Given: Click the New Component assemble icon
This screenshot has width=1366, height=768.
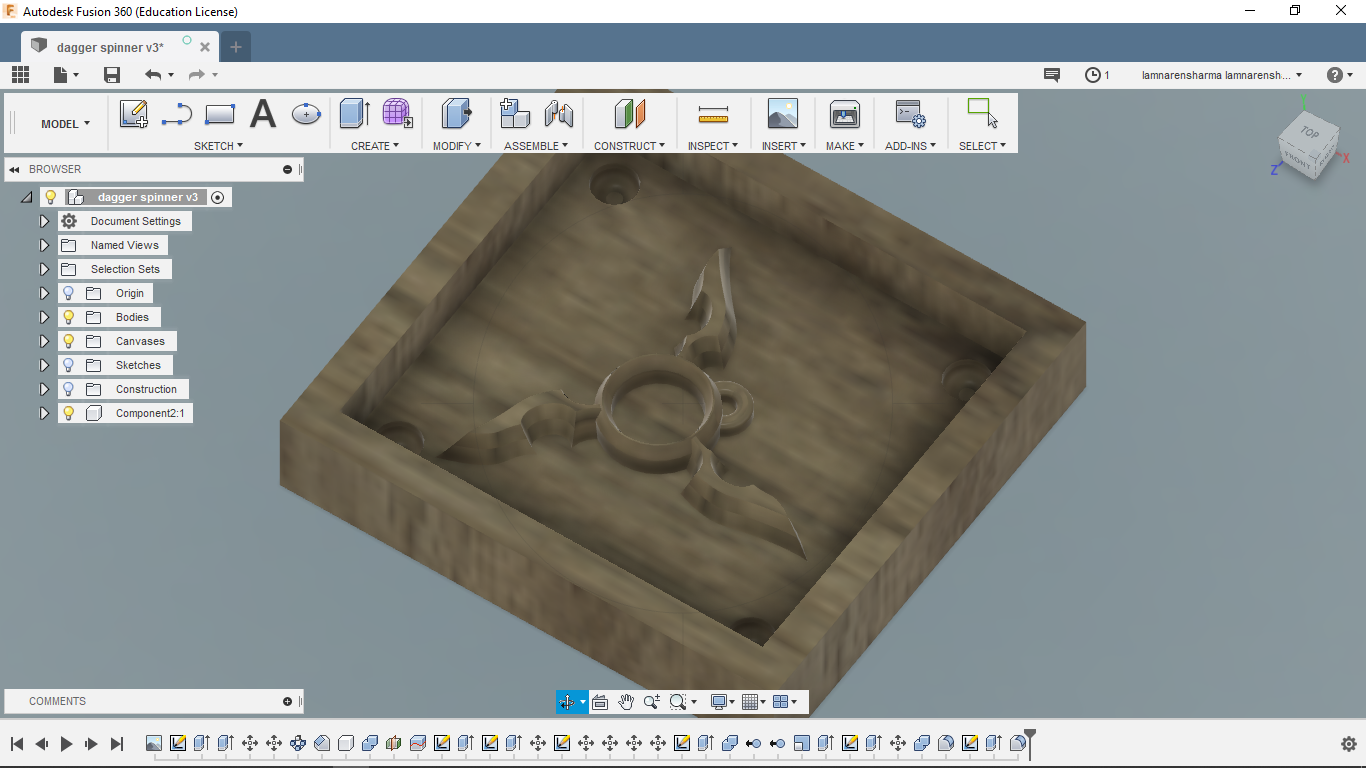Looking at the screenshot, I should (x=514, y=114).
